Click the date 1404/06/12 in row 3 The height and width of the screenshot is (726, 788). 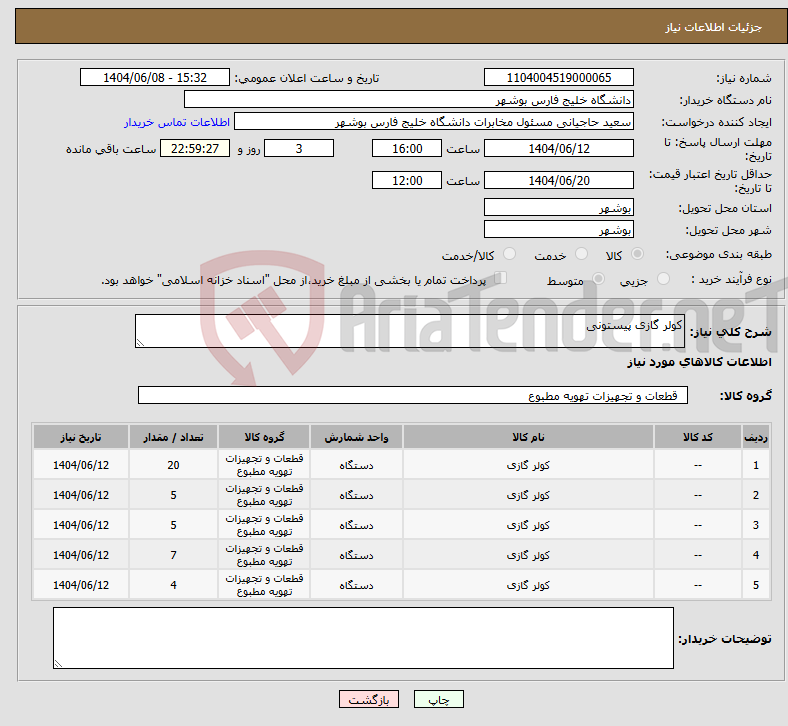pos(81,525)
